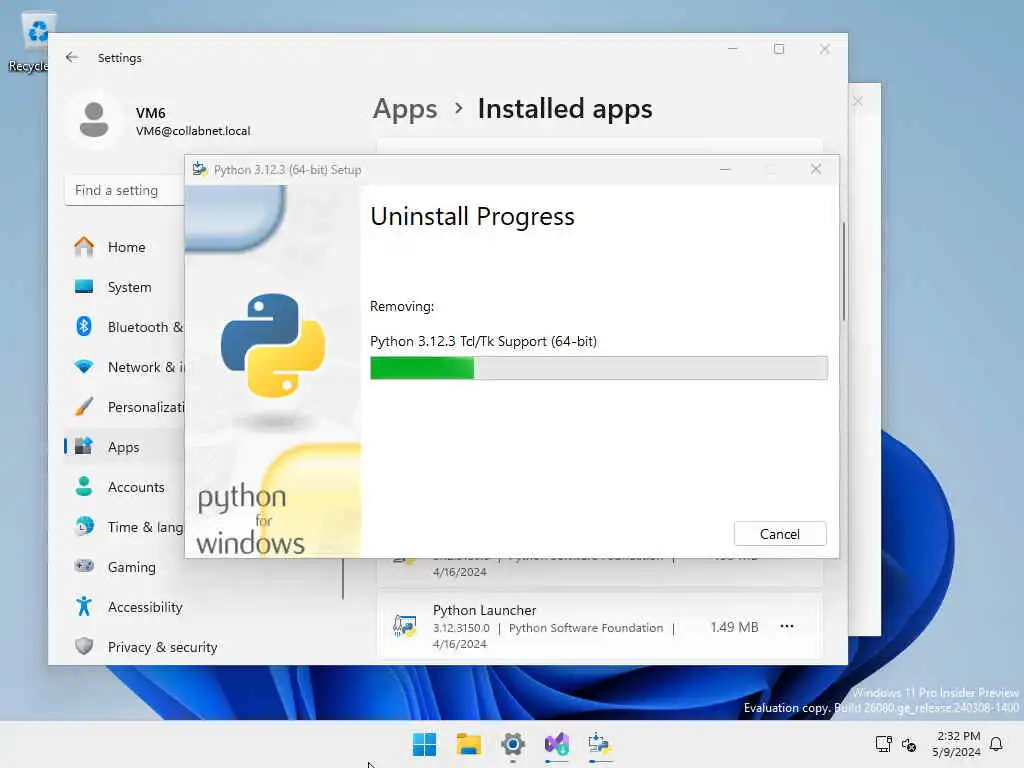Open the Windows Start menu
The height and width of the screenshot is (768, 1024).
tap(424, 744)
